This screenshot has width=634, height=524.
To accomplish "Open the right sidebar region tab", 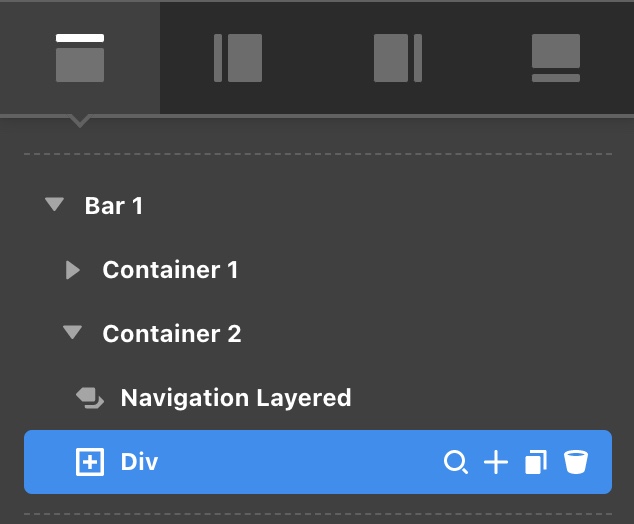I will 397,57.
